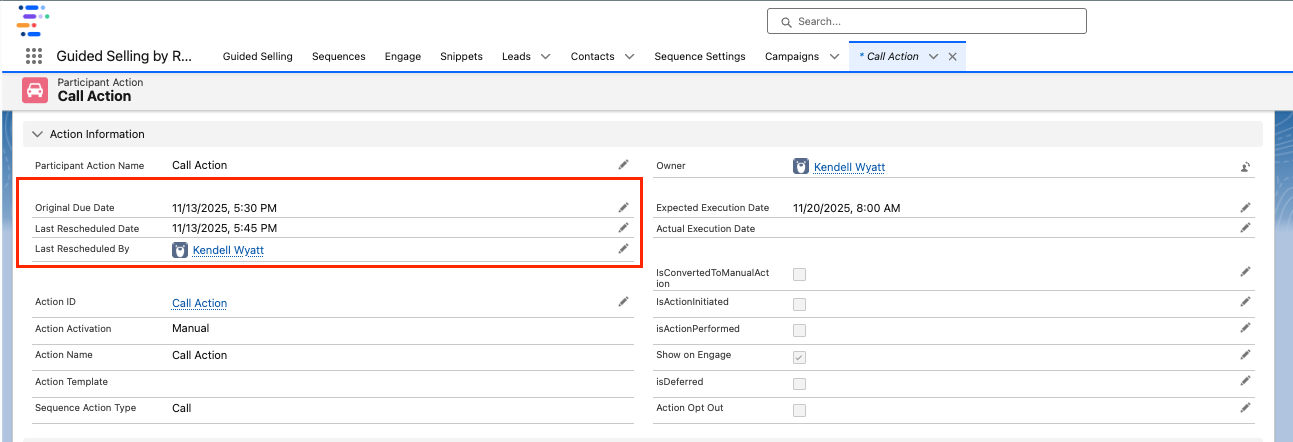Viewport: 1293px width, 442px height.
Task: Click the RevenueGrid logo at top left
Action: [x=34, y=20]
